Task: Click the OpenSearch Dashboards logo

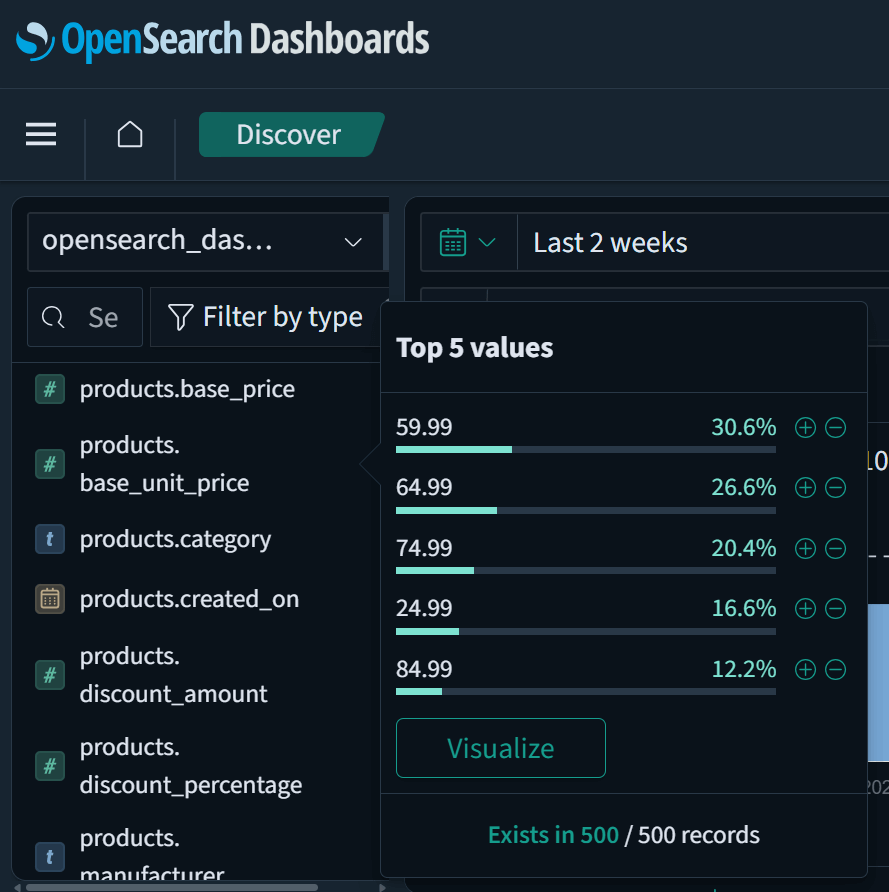Action: 222,40
